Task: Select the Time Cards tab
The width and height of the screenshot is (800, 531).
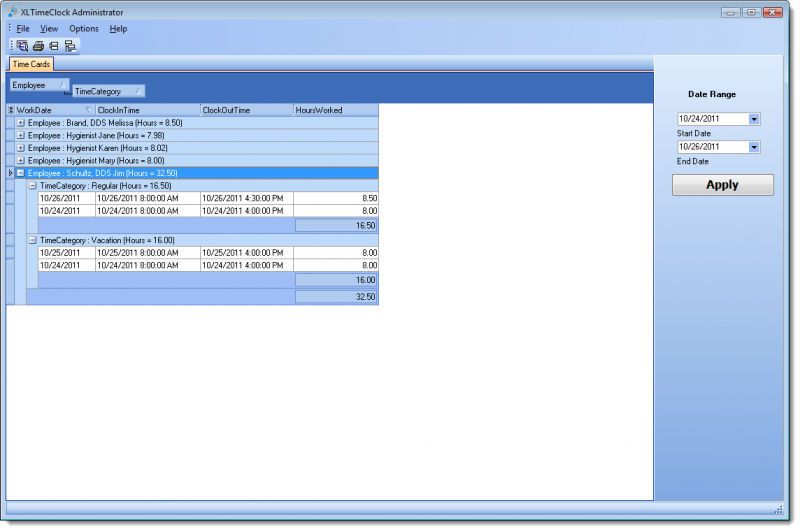Action: click(x=31, y=64)
